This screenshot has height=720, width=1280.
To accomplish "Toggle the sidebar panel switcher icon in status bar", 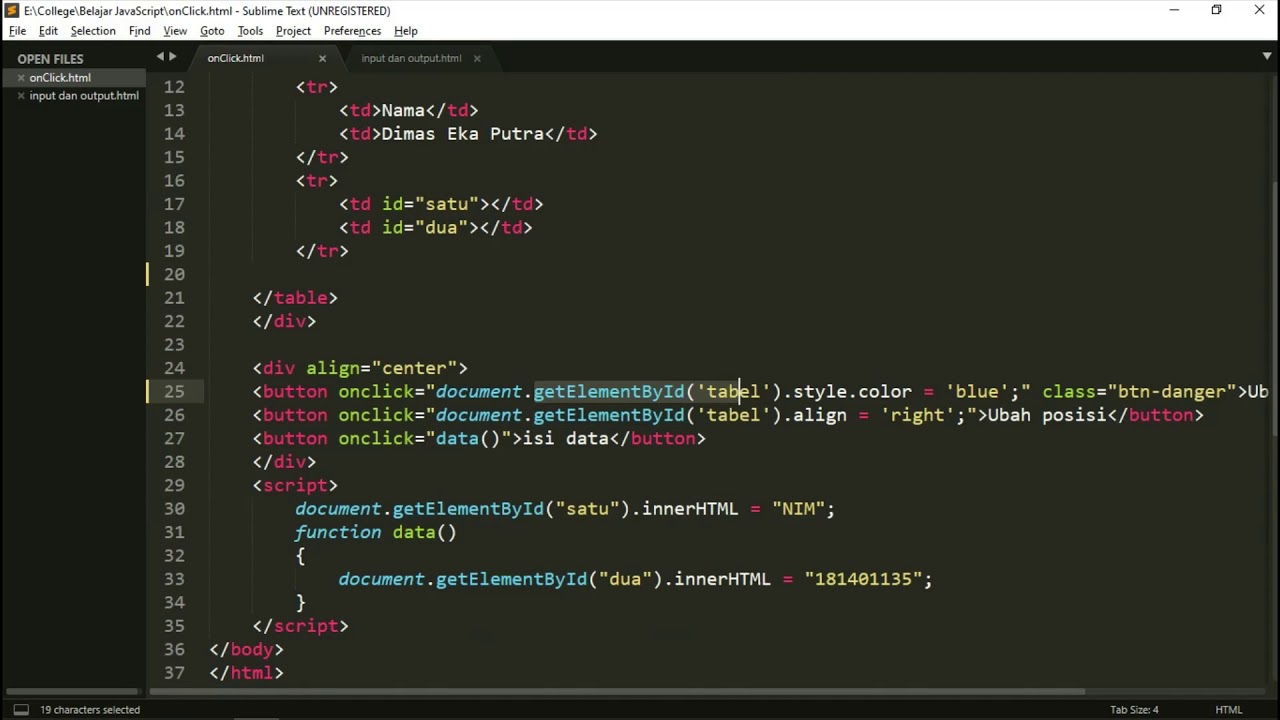I will [20, 710].
